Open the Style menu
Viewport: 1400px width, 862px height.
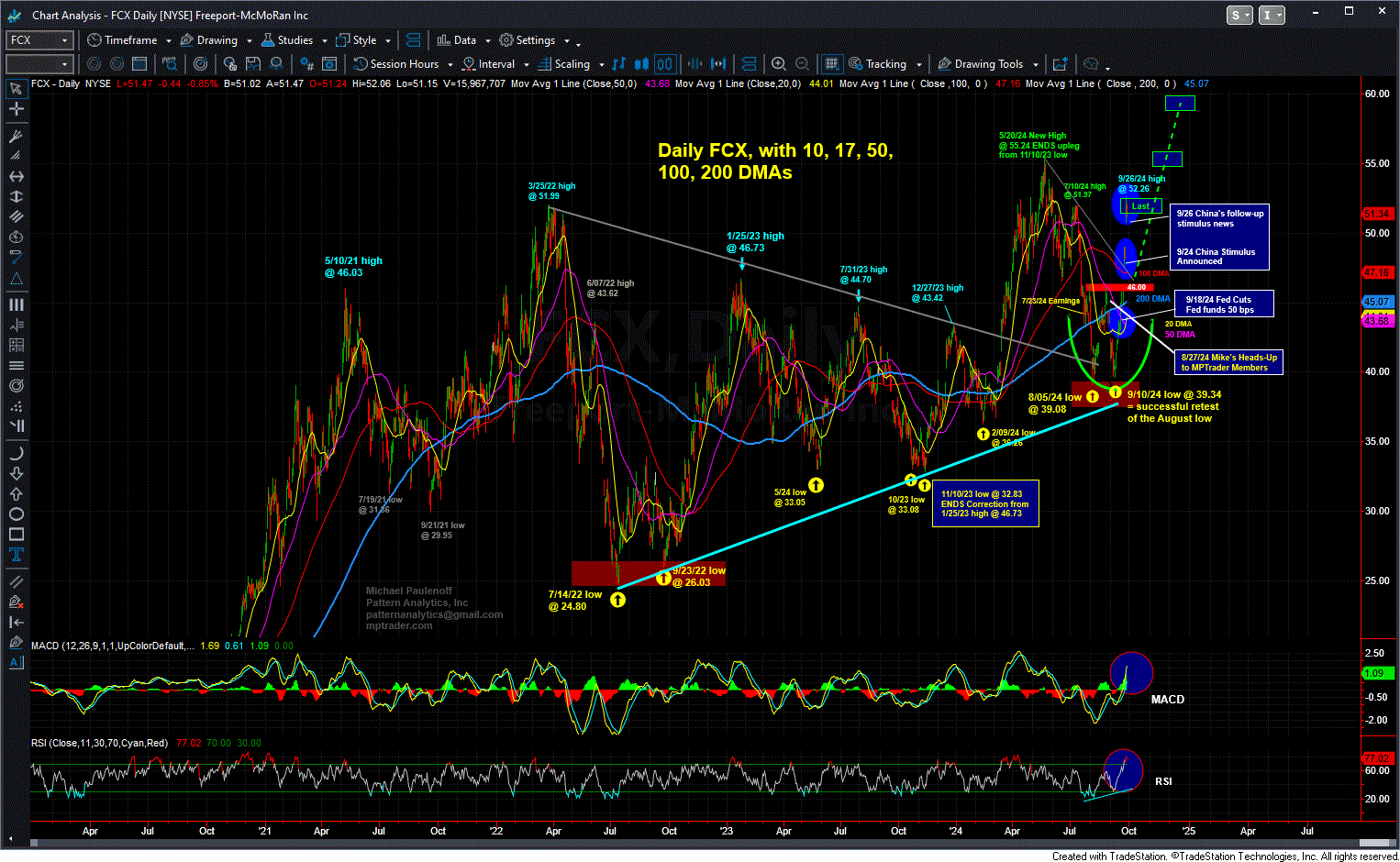coord(356,40)
